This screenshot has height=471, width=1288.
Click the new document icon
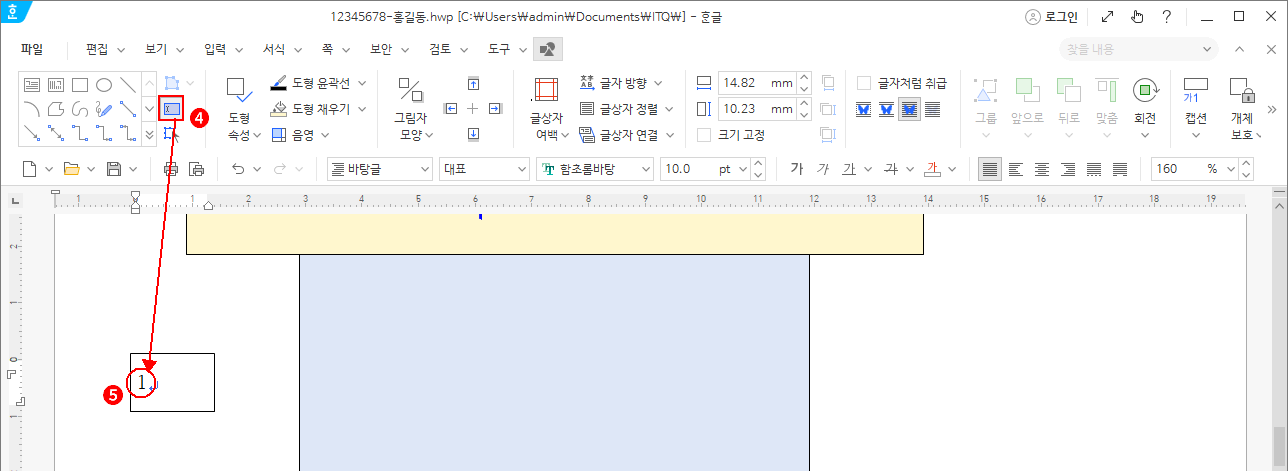[x=30, y=169]
